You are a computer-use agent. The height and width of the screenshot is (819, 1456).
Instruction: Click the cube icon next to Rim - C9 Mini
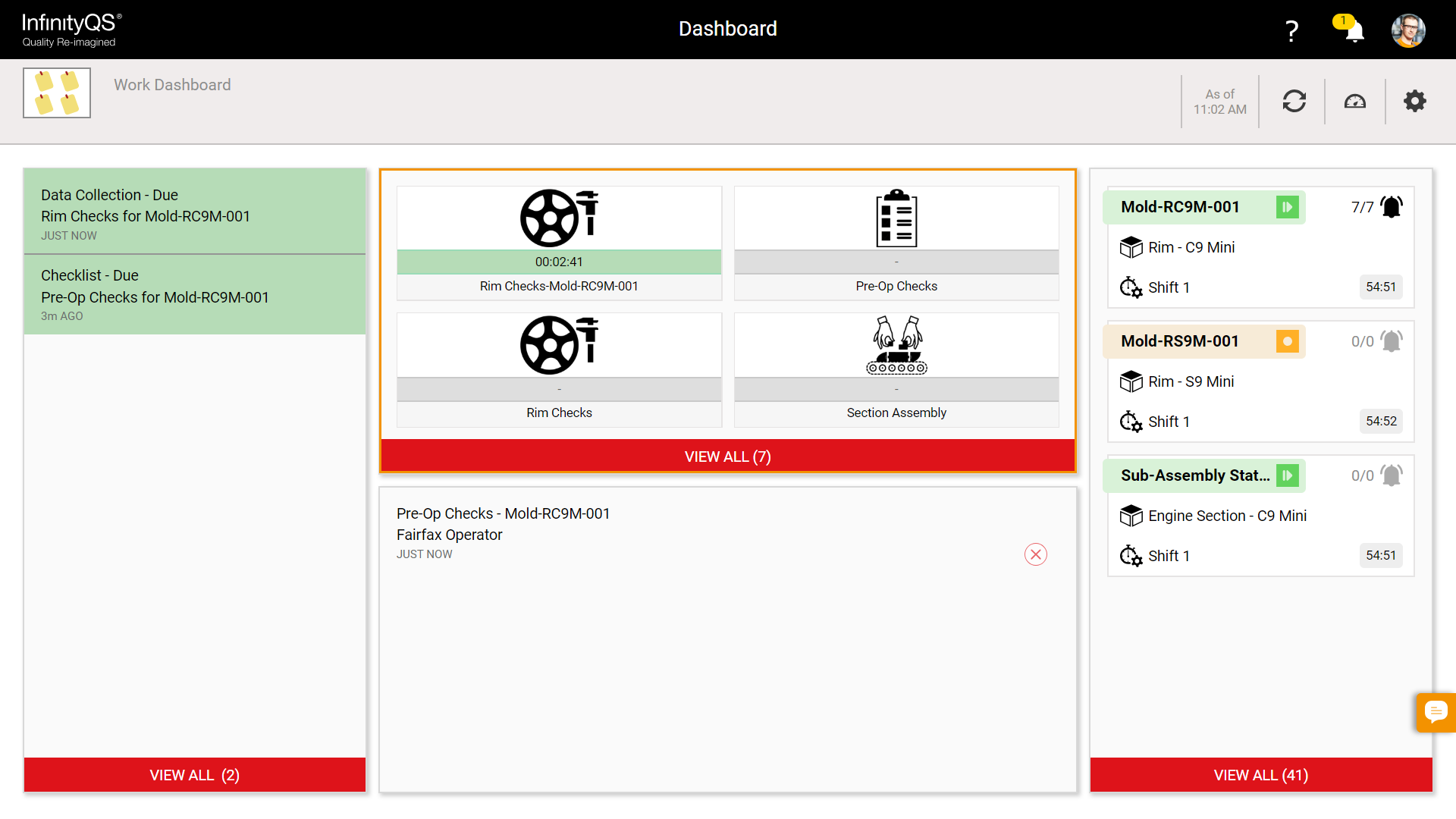[1131, 247]
